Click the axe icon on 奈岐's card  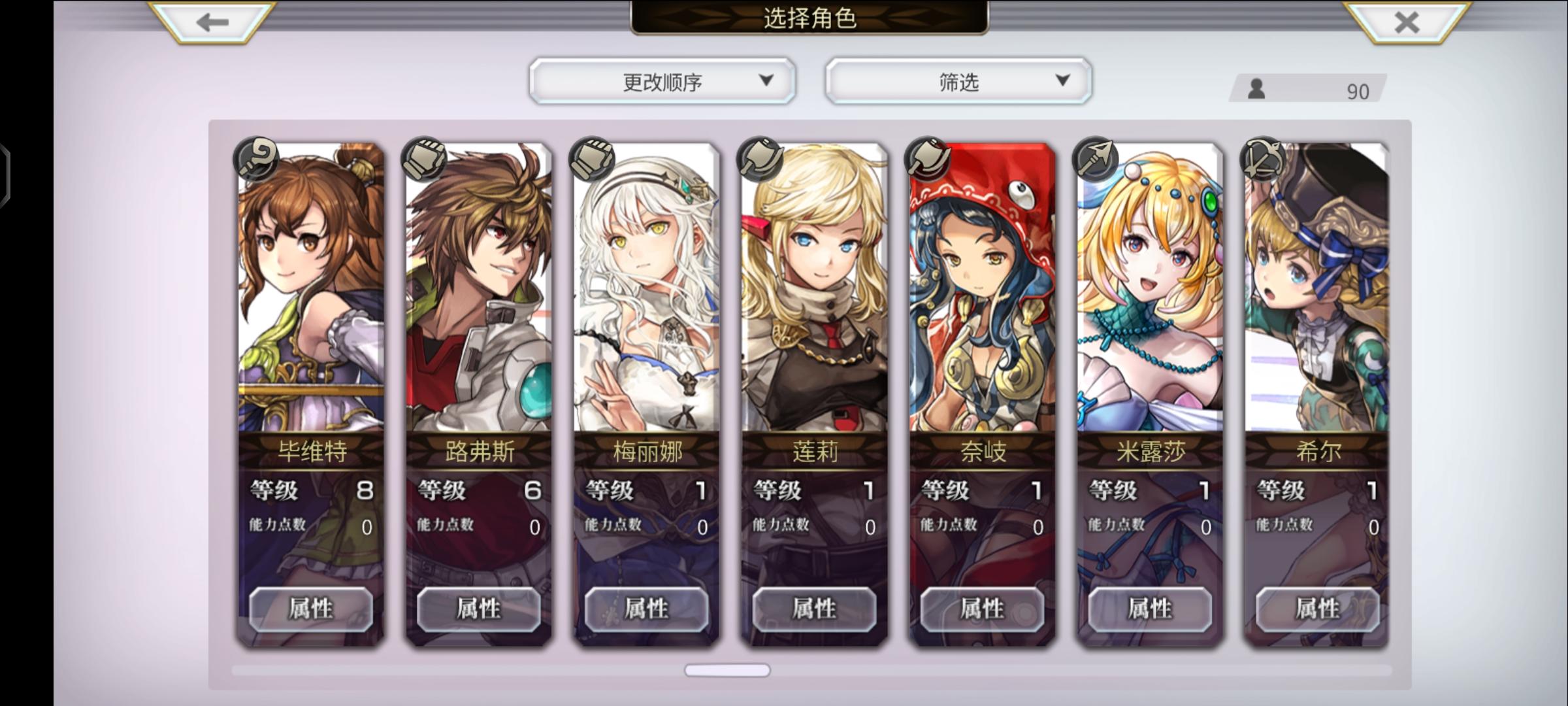(928, 159)
